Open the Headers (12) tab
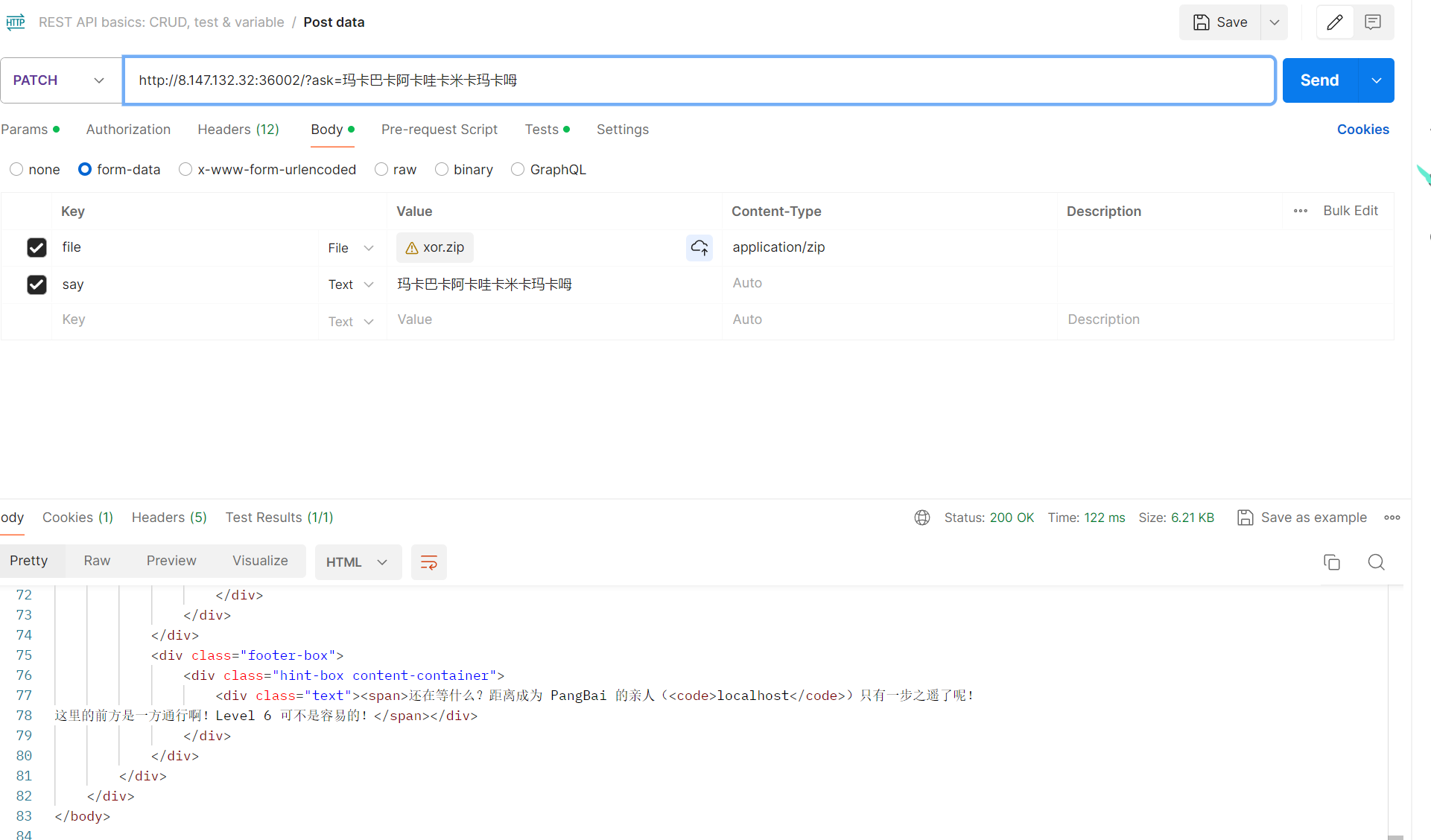This screenshot has width=1431, height=840. click(x=238, y=130)
